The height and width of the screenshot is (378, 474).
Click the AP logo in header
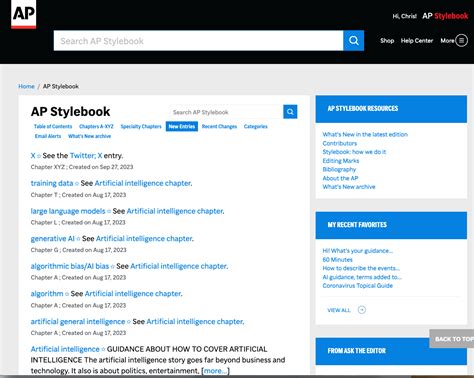pos(23,14)
